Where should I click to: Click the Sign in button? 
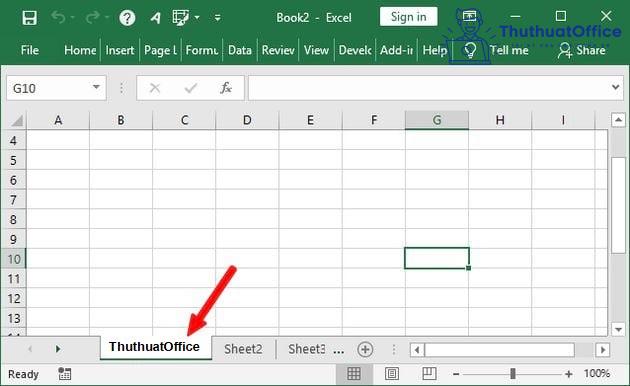(409, 17)
